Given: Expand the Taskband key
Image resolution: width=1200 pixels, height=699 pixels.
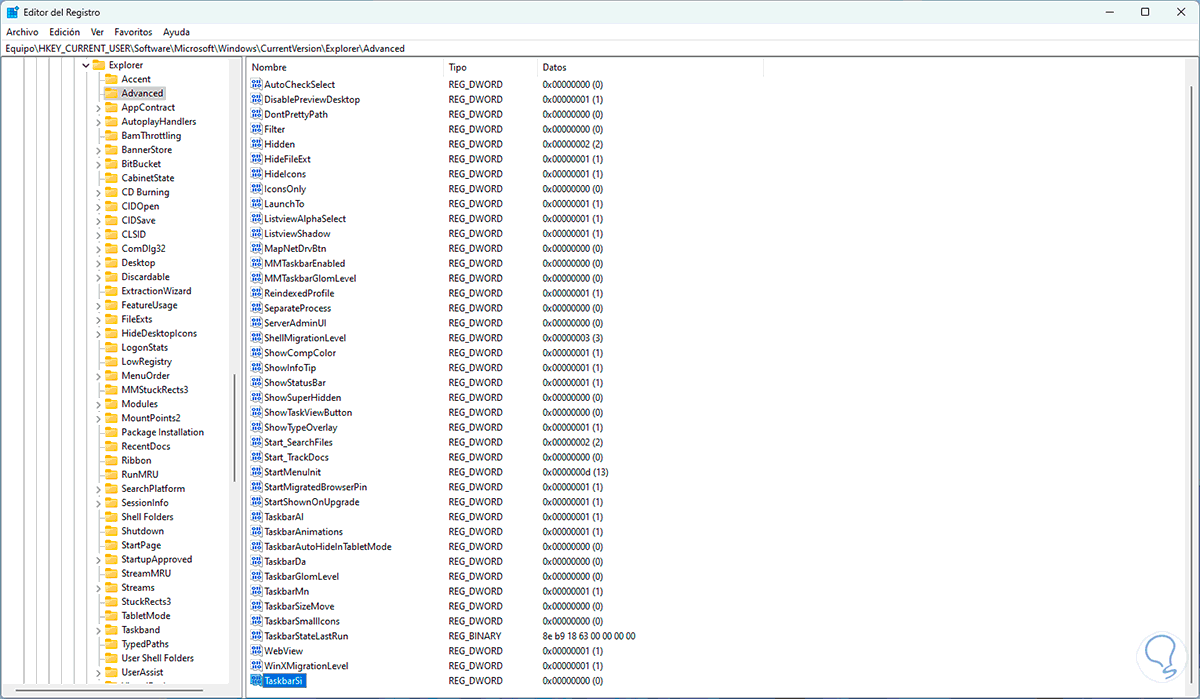Looking at the screenshot, I should pos(98,630).
